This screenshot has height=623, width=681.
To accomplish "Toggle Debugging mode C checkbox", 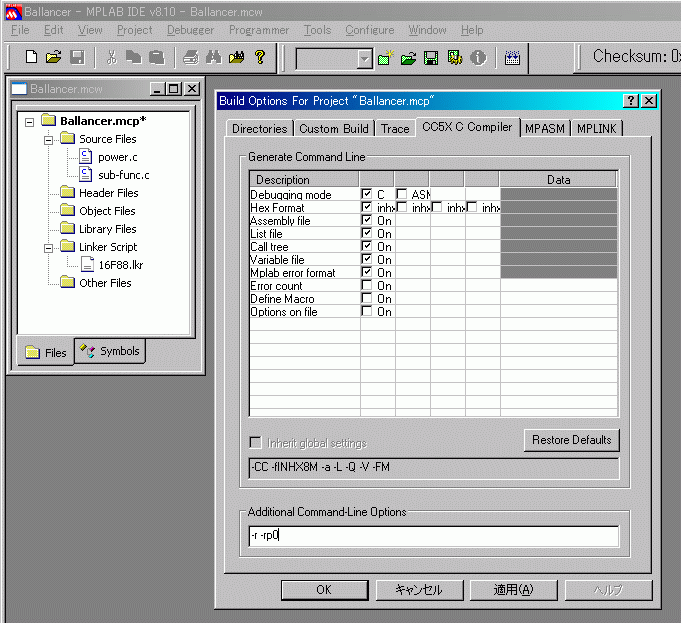I will pyautogui.click(x=367, y=194).
